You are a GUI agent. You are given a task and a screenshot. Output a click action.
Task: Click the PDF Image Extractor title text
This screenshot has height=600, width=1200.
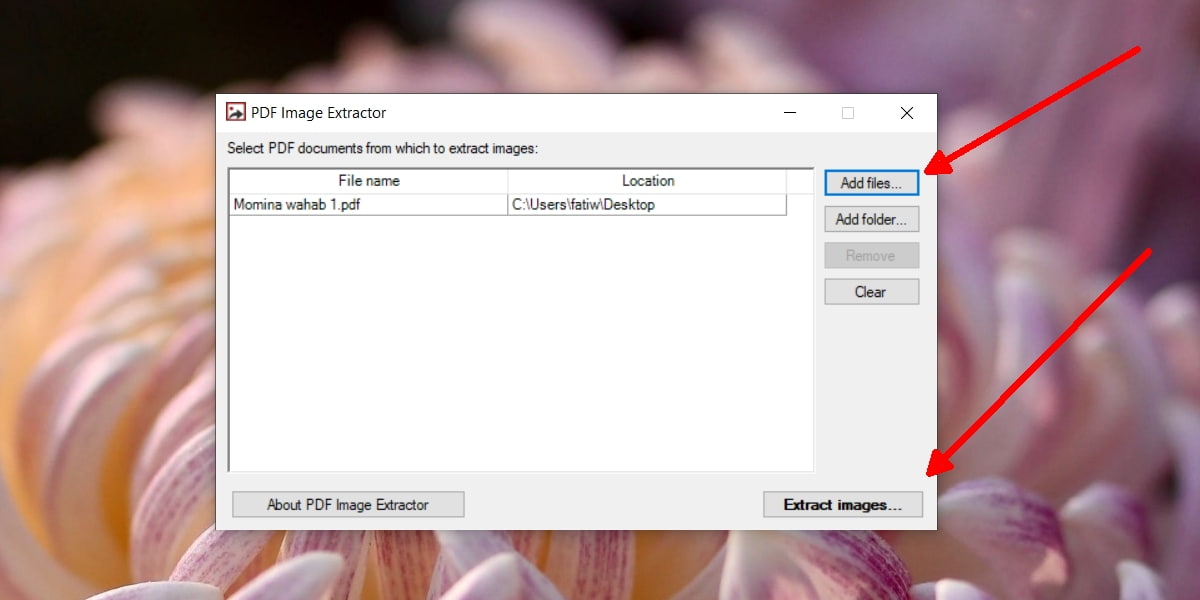tap(318, 113)
